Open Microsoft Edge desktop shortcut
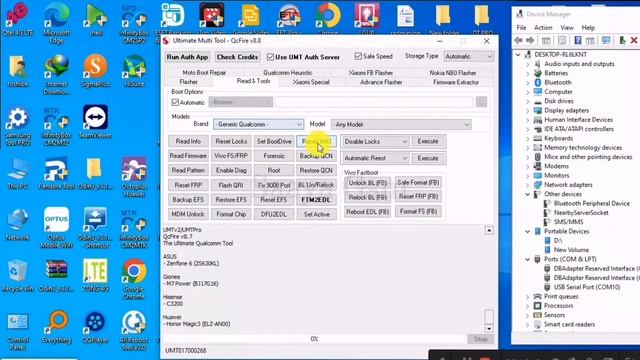Screen dimensions: 640x360 tap(57, 22)
